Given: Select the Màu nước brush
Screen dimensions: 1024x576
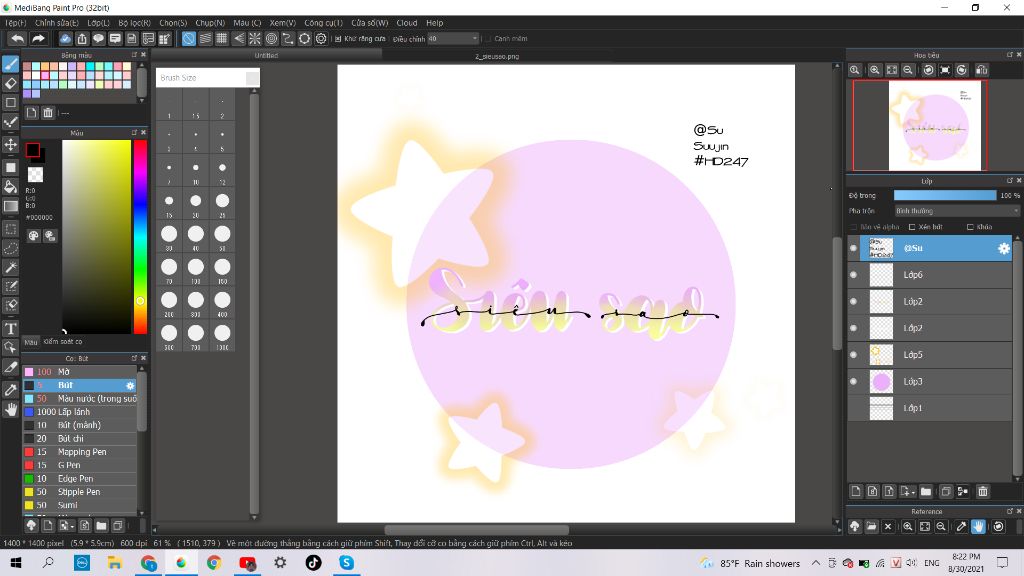Looking at the screenshot, I should pyautogui.click(x=80, y=398).
